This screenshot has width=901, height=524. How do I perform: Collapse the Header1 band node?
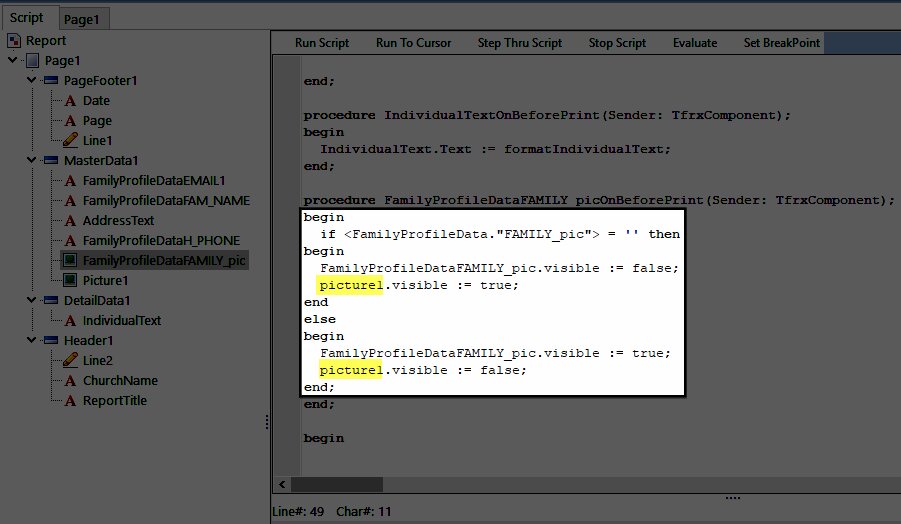point(32,340)
